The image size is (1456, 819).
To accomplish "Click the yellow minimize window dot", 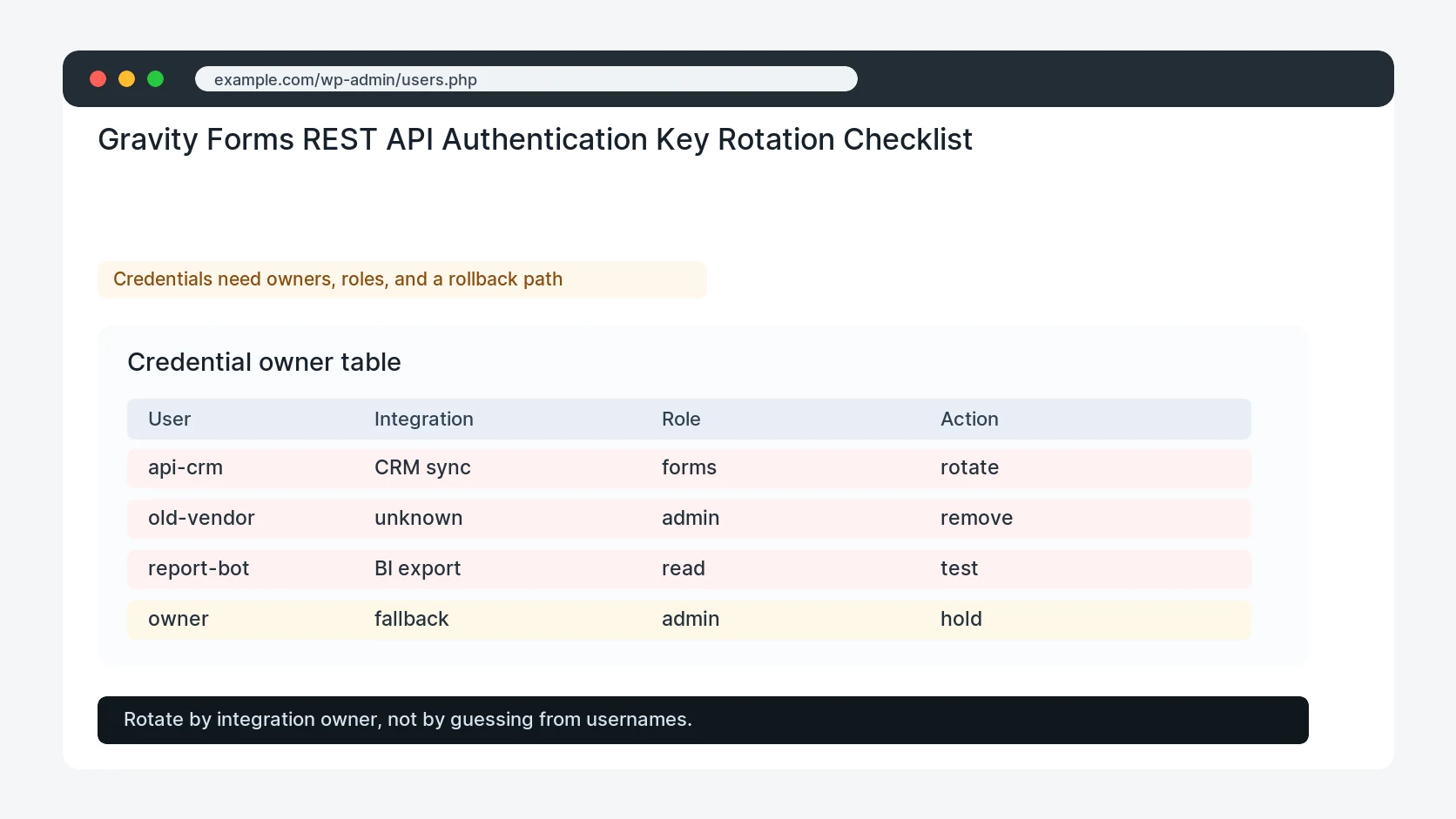I will (127, 79).
